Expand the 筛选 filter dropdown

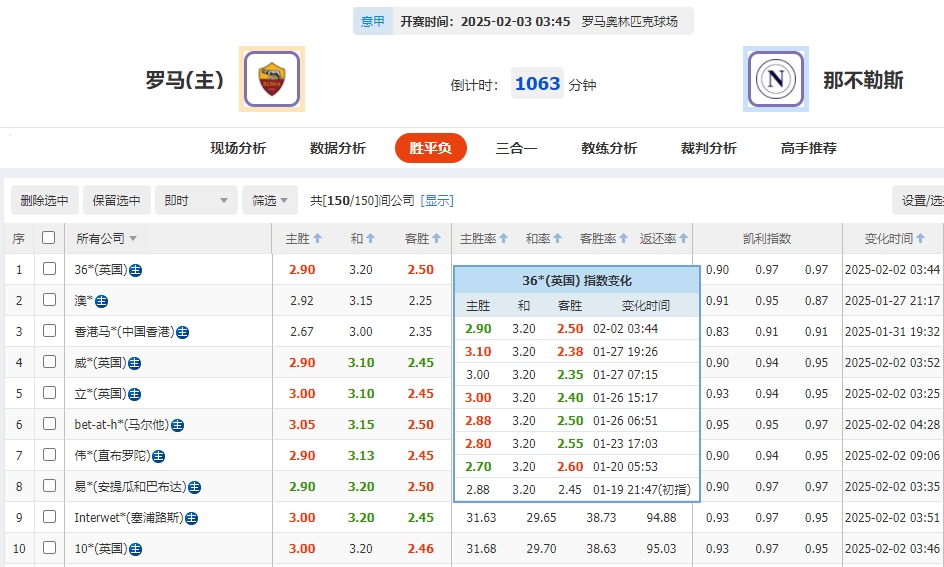[269, 200]
